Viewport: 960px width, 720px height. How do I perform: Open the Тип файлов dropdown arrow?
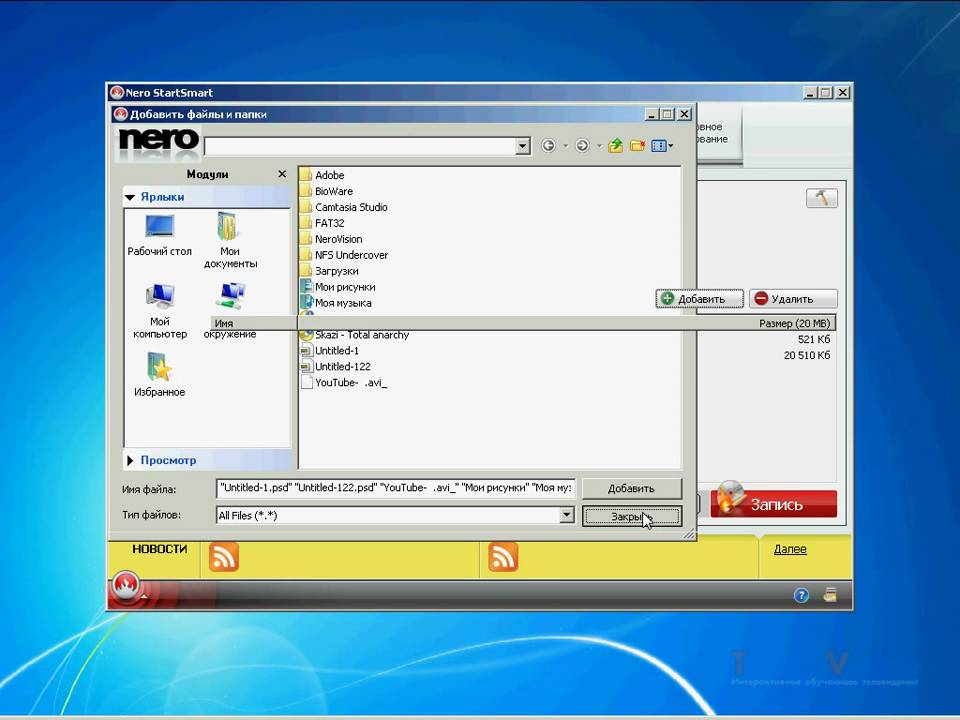point(567,515)
